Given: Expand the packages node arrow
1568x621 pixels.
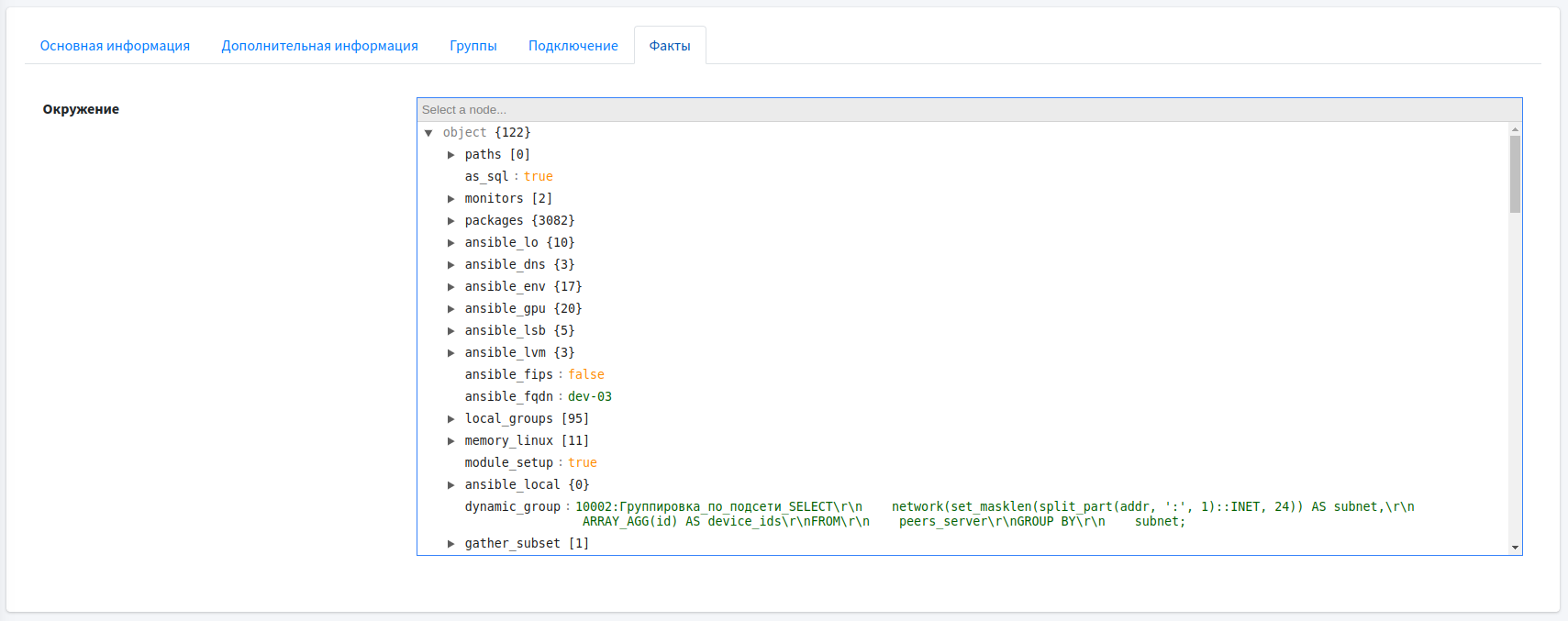Looking at the screenshot, I should [x=450, y=221].
